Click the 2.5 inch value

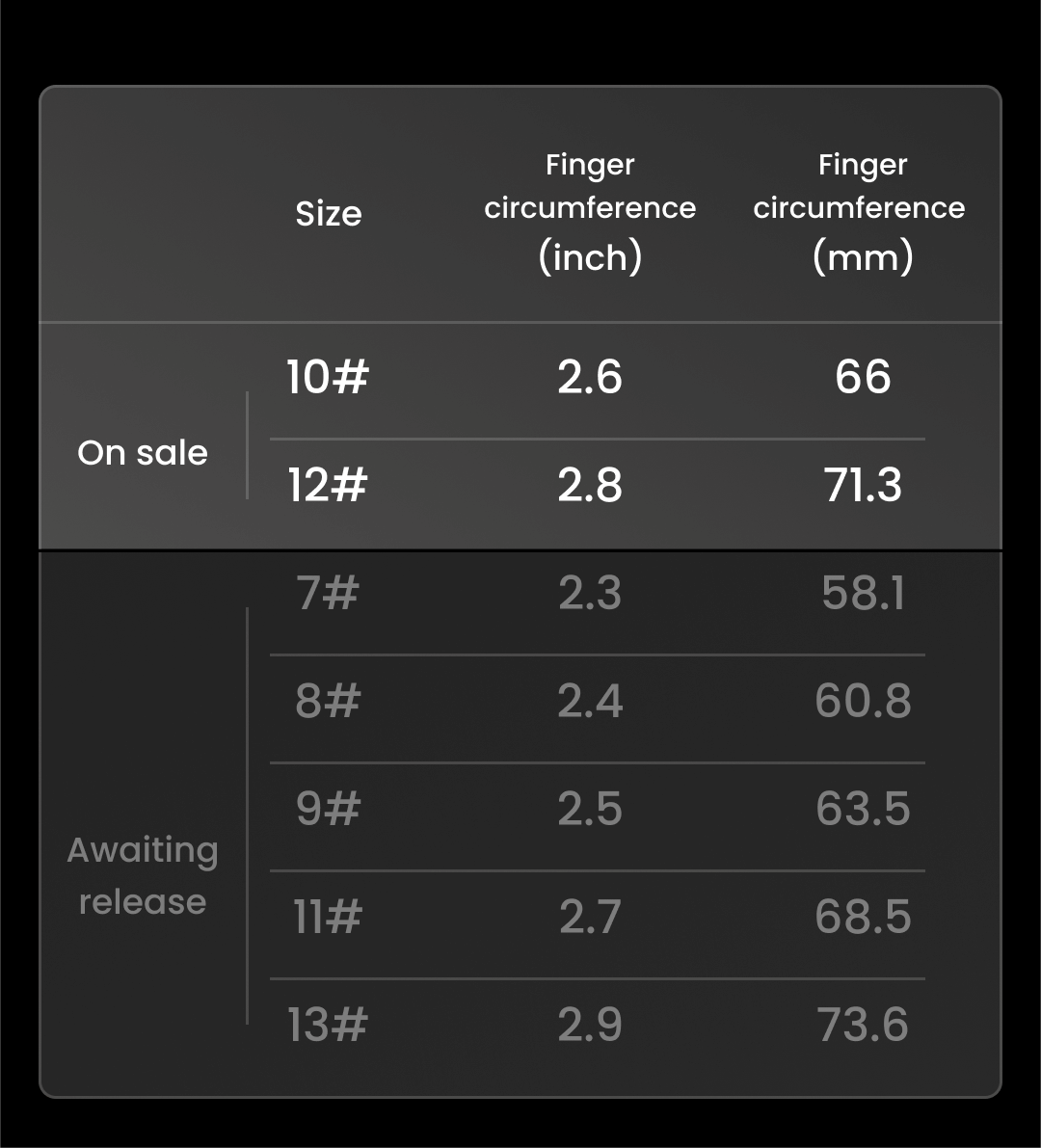point(590,808)
